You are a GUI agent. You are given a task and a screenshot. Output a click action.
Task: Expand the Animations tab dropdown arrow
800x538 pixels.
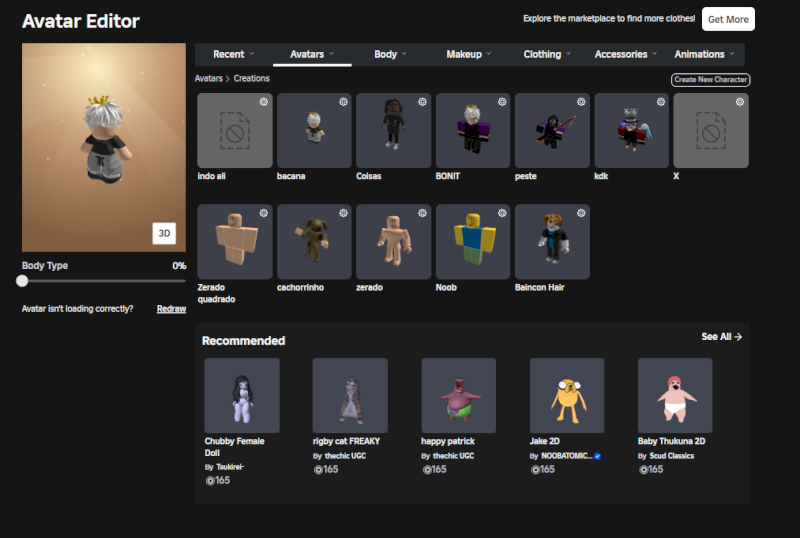tap(732, 54)
